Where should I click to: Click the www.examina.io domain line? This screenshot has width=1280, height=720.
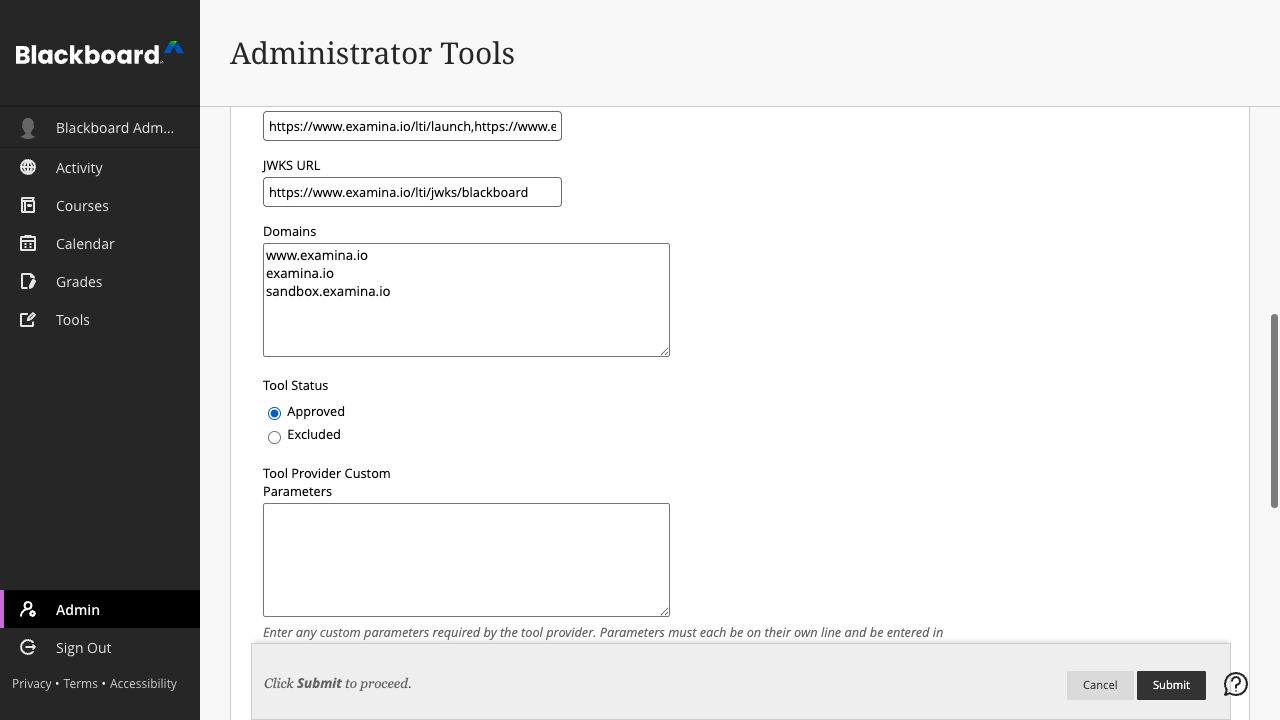click(317, 255)
